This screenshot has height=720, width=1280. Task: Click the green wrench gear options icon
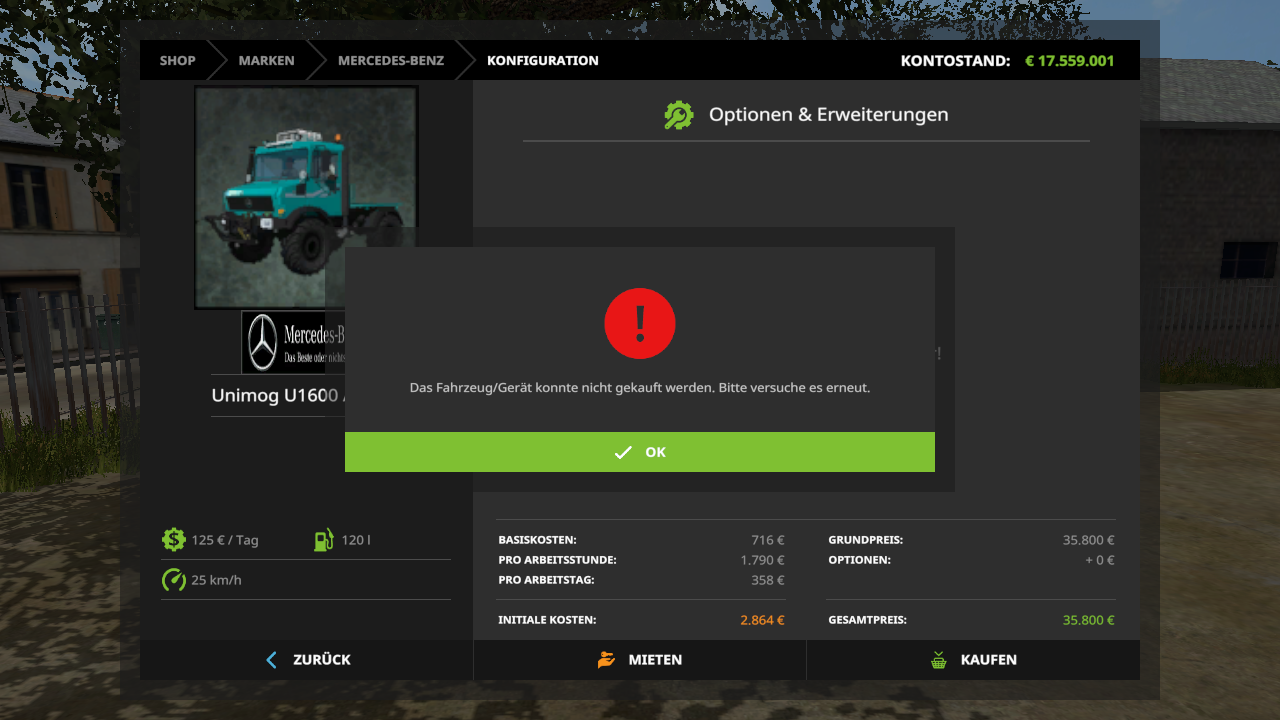pos(678,115)
